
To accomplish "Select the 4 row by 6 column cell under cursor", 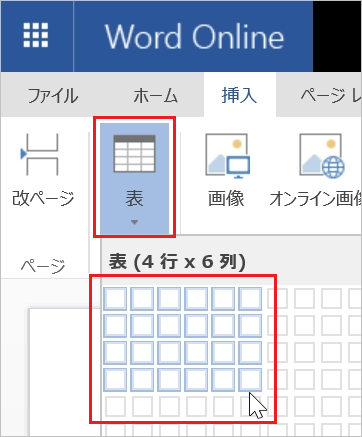I will point(250,380).
